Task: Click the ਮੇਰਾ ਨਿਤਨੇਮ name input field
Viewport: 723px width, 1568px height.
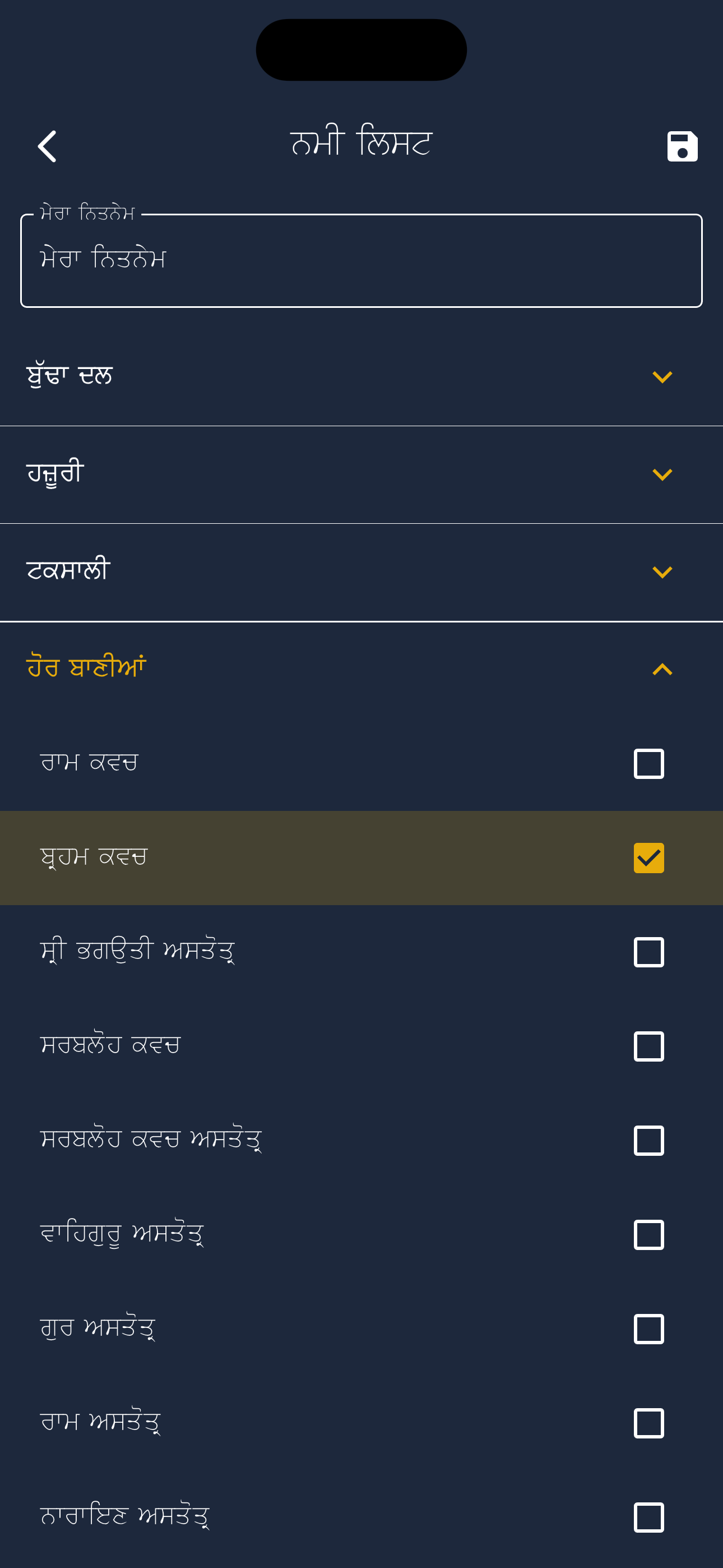Action: pos(361,261)
